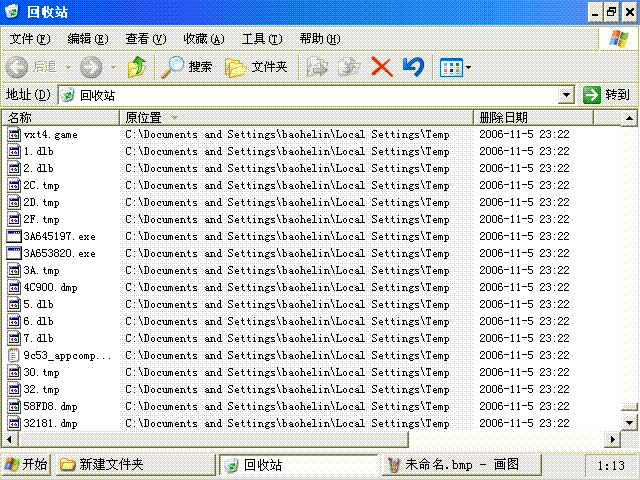Open the Forward history dropdown arrow

(113, 67)
